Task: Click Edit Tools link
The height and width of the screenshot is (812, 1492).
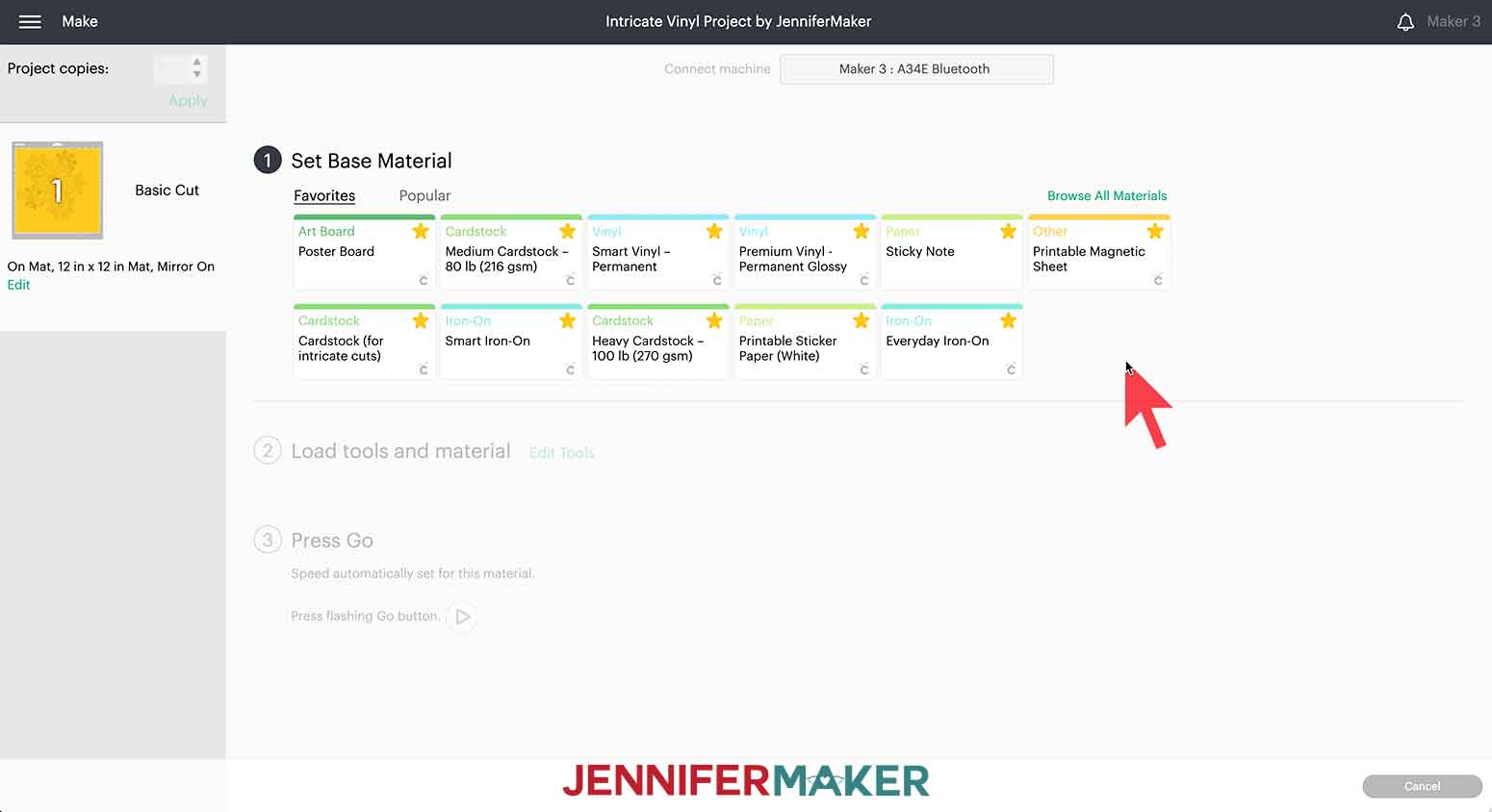Action: pyautogui.click(x=562, y=452)
